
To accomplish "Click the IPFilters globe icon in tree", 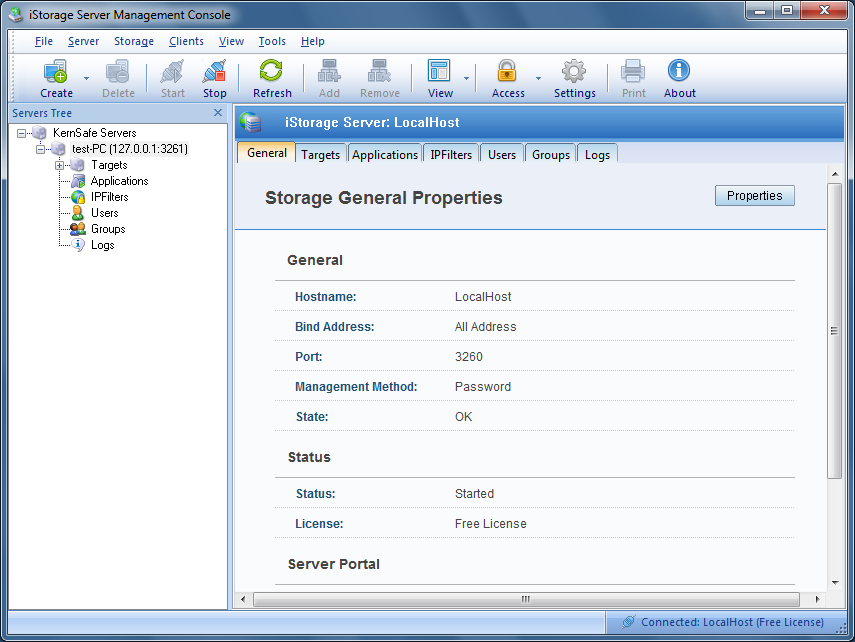I will [x=78, y=197].
